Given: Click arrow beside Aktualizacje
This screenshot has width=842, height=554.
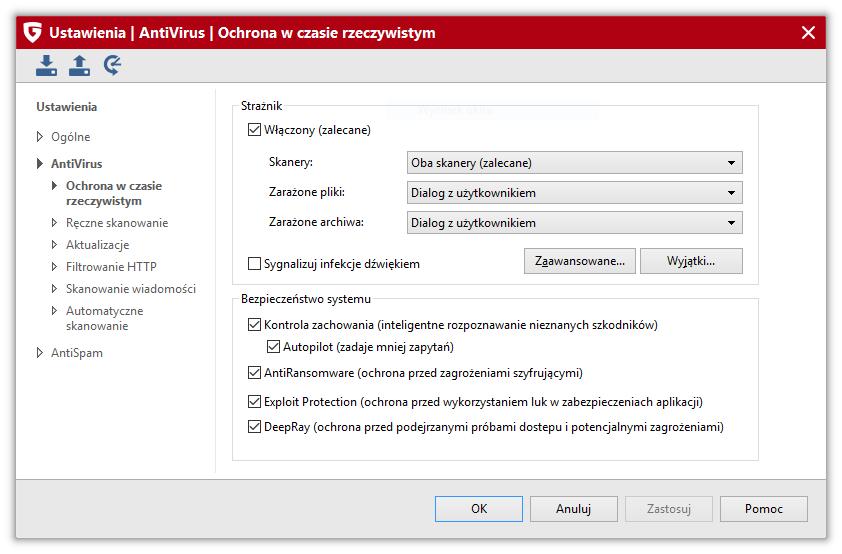Looking at the screenshot, I should click(54, 245).
